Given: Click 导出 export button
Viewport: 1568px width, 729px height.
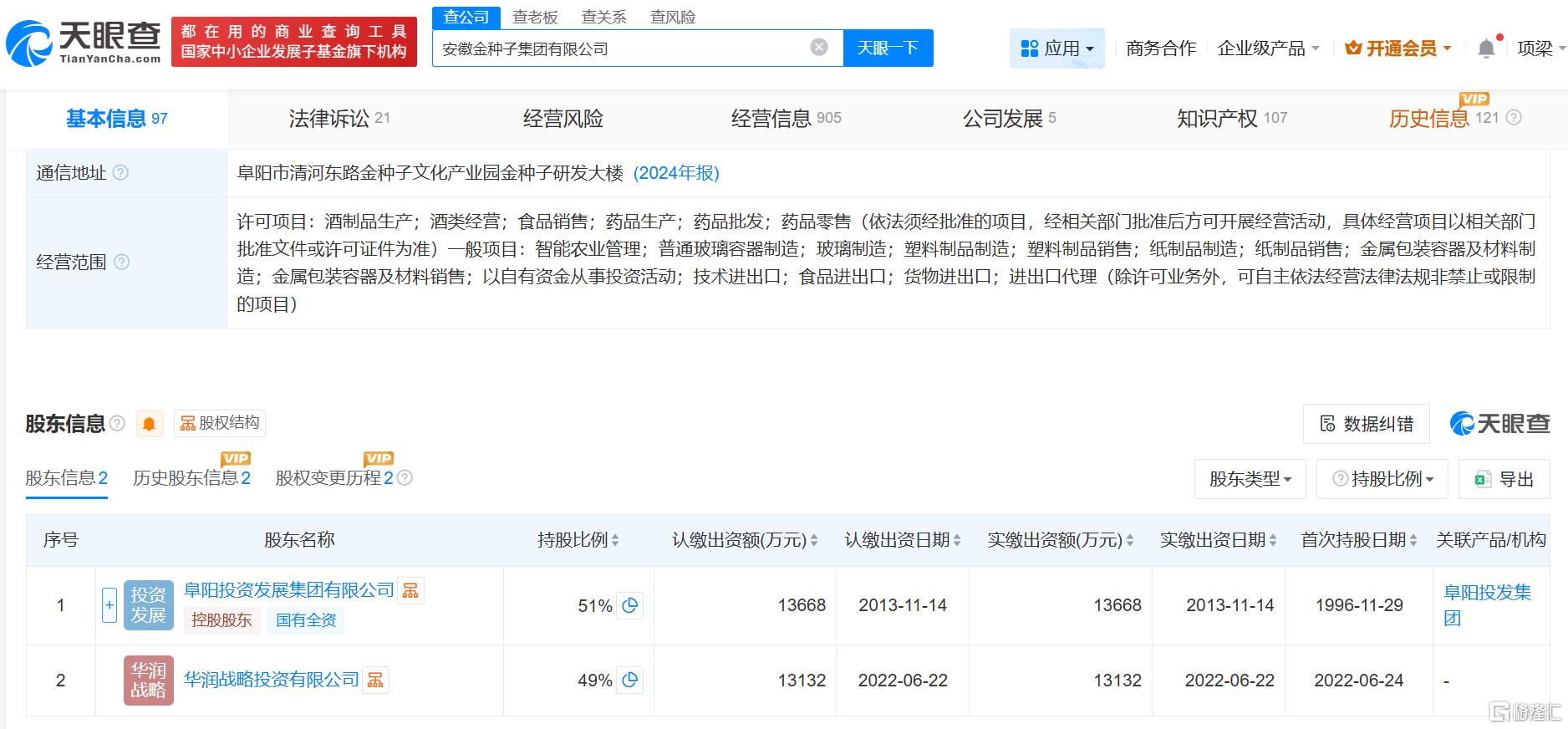Looking at the screenshot, I should point(1504,479).
